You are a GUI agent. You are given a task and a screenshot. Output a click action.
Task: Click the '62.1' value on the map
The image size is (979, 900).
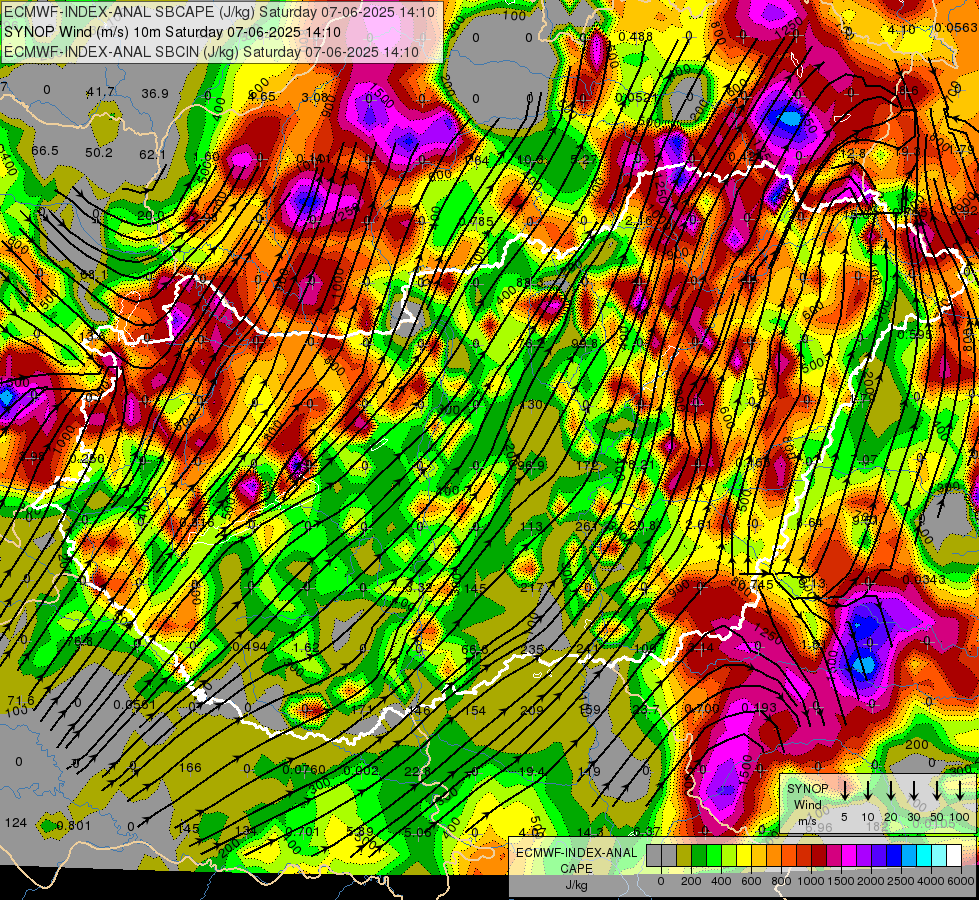152,154
